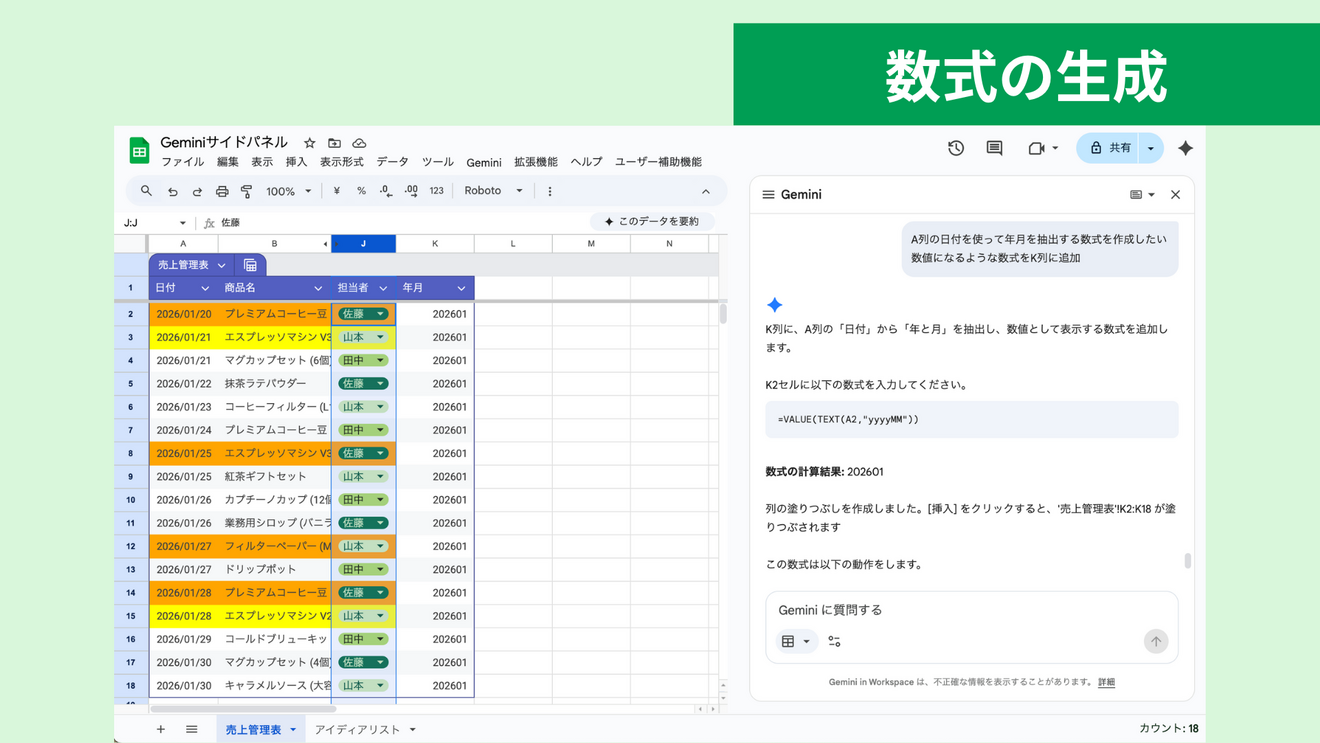Send the Gemini prompt with arrow button
This screenshot has width=1320, height=743.
coord(1155,641)
